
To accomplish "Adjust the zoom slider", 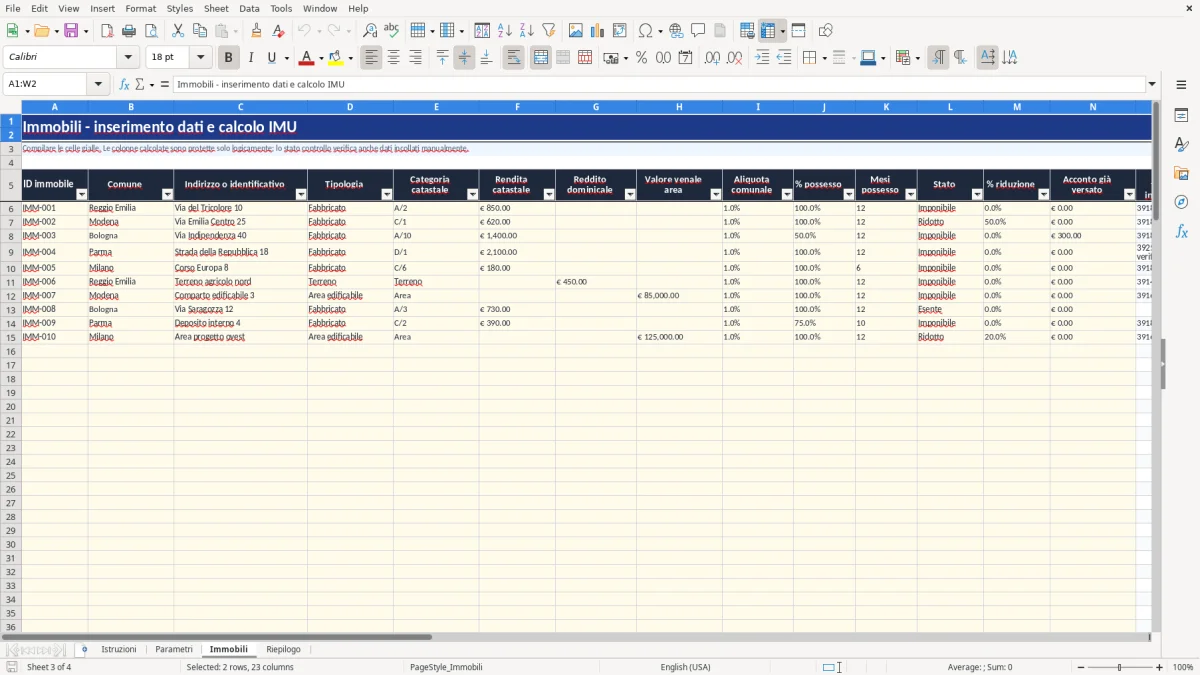I will (1118, 667).
